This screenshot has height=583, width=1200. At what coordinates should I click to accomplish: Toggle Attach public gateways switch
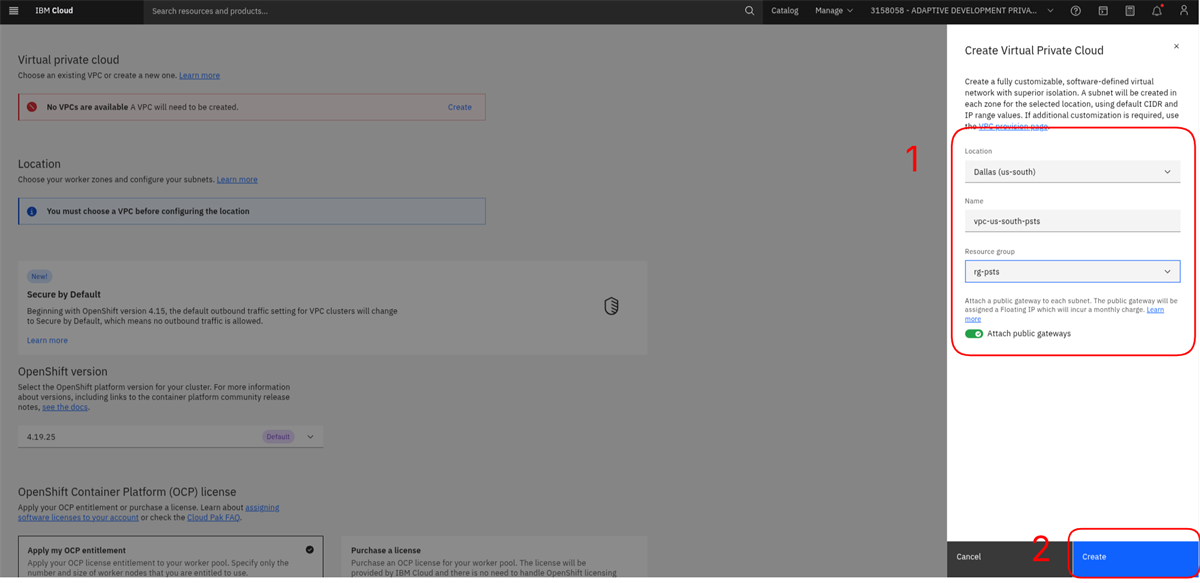click(x=974, y=333)
